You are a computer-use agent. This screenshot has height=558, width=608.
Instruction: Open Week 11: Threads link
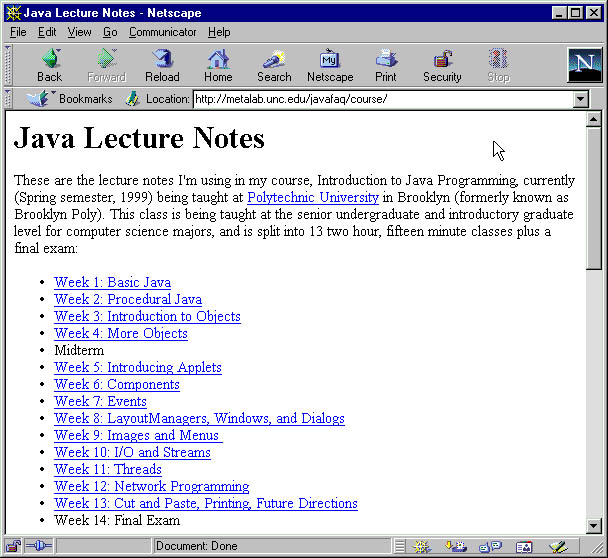coord(107,469)
